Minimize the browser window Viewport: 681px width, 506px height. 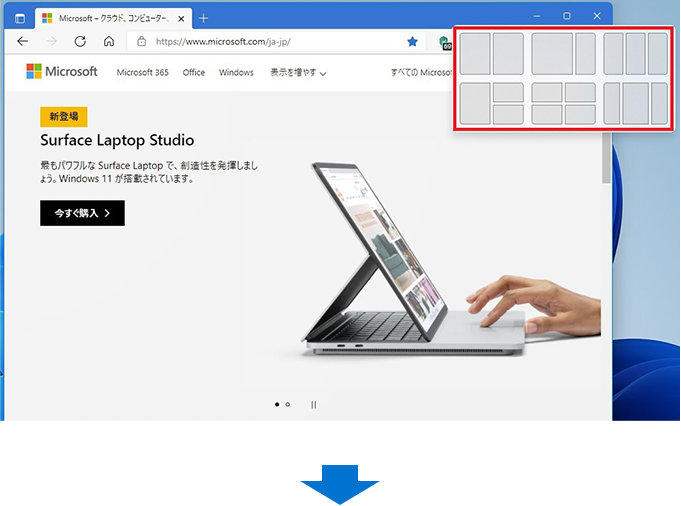pyautogui.click(x=537, y=16)
